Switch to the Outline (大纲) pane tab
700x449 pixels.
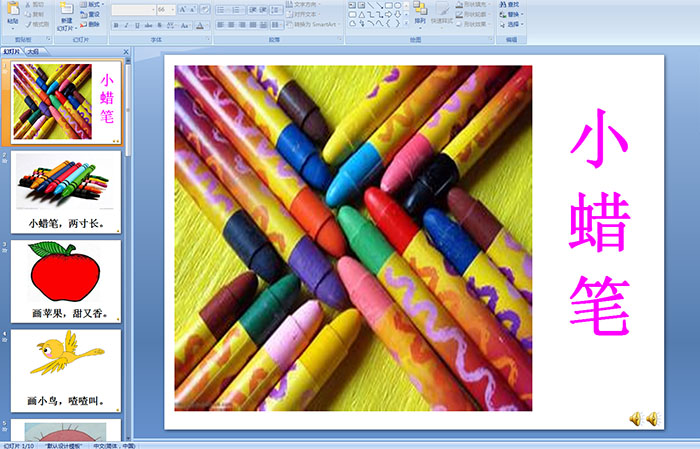pyautogui.click(x=34, y=52)
